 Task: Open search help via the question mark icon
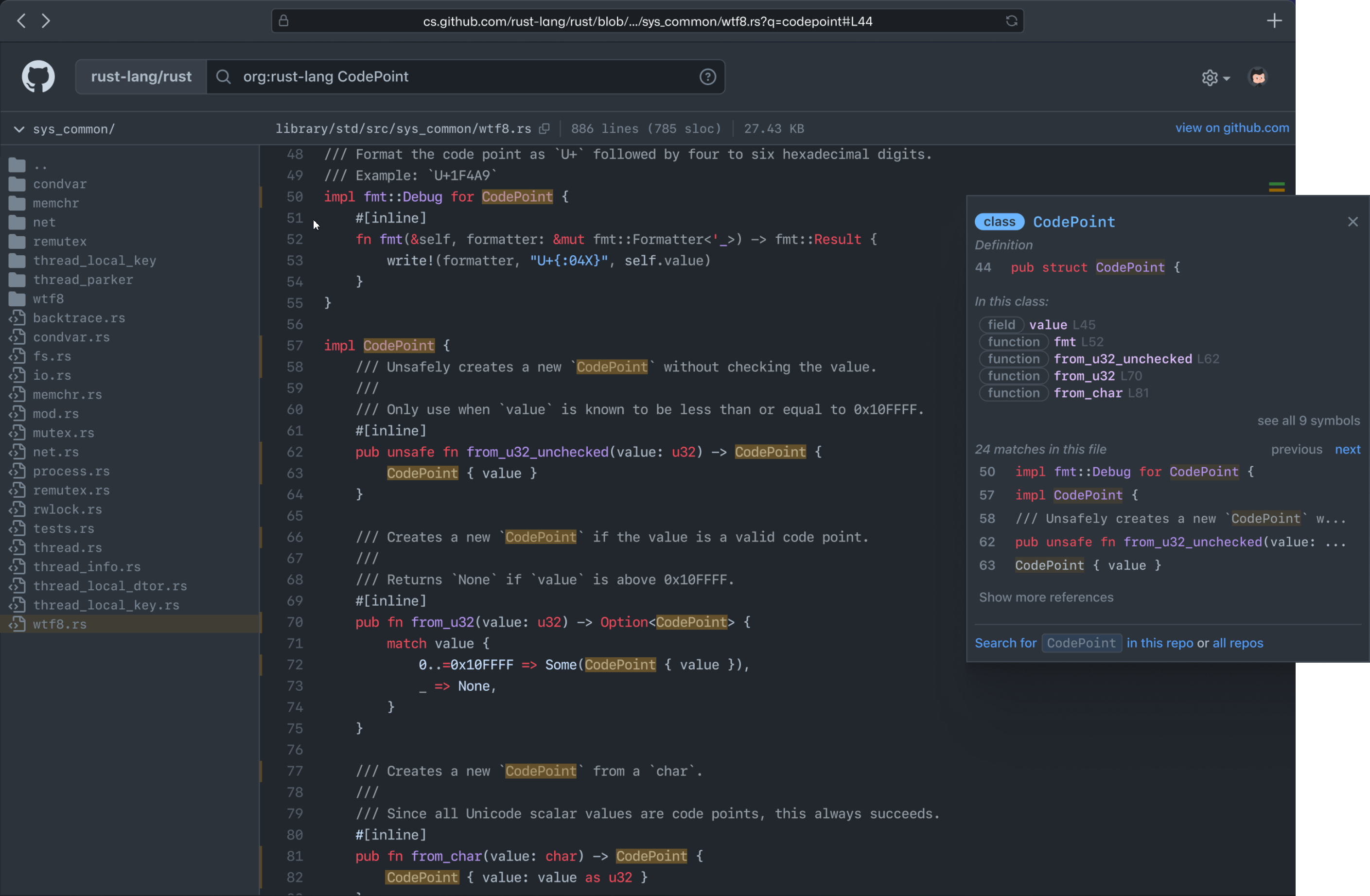tap(707, 76)
